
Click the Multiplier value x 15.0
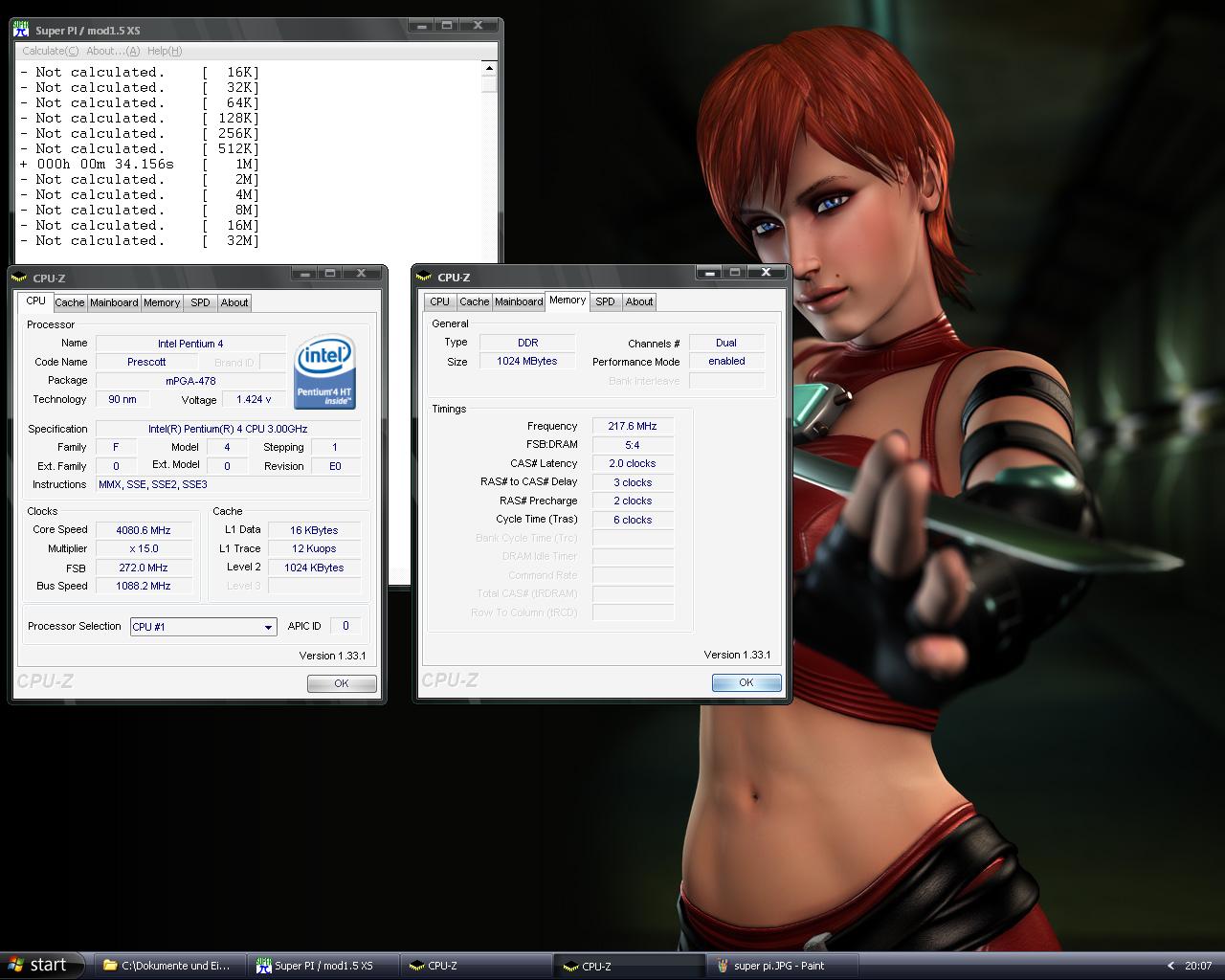pyautogui.click(x=142, y=549)
